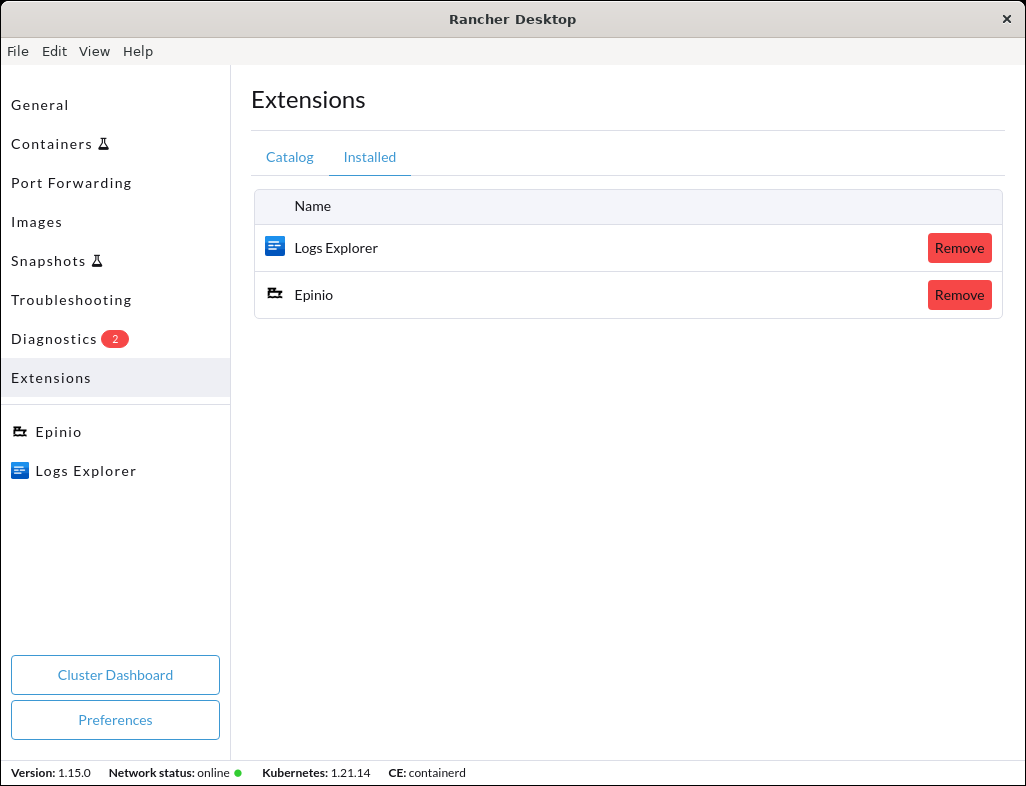Switch to the Installed tab
1026x786 pixels.
pos(369,157)
